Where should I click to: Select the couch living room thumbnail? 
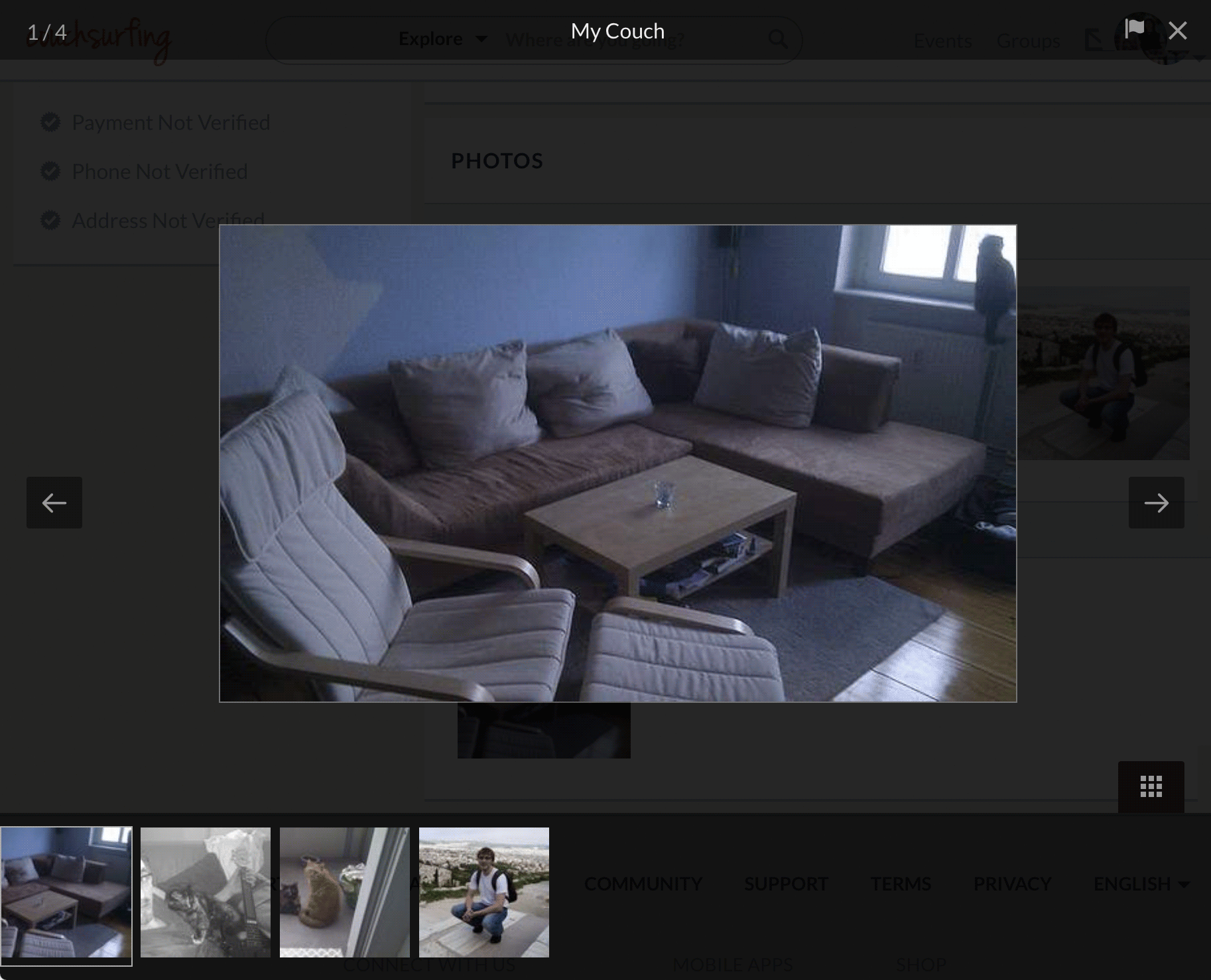pos(66,892)
